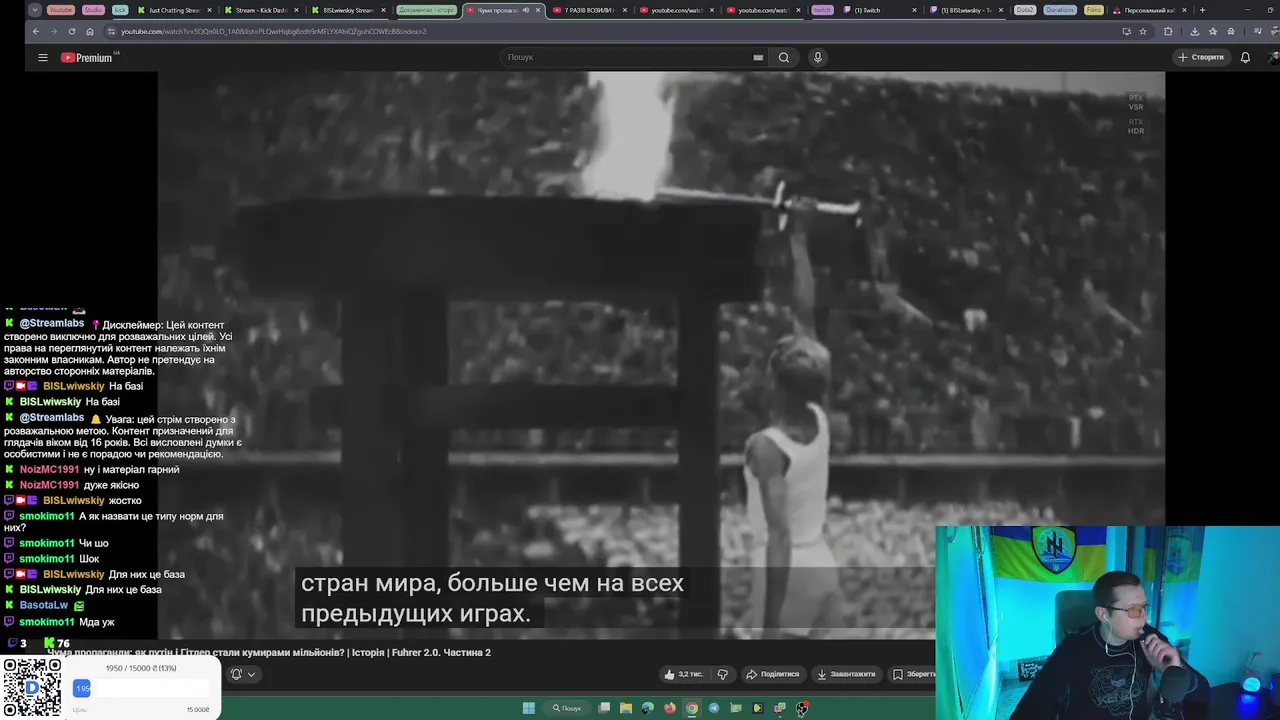The width and height of the screenshot is (1280, 720).
Task: Expand notification options chevron beside bell
Action: 251,674
